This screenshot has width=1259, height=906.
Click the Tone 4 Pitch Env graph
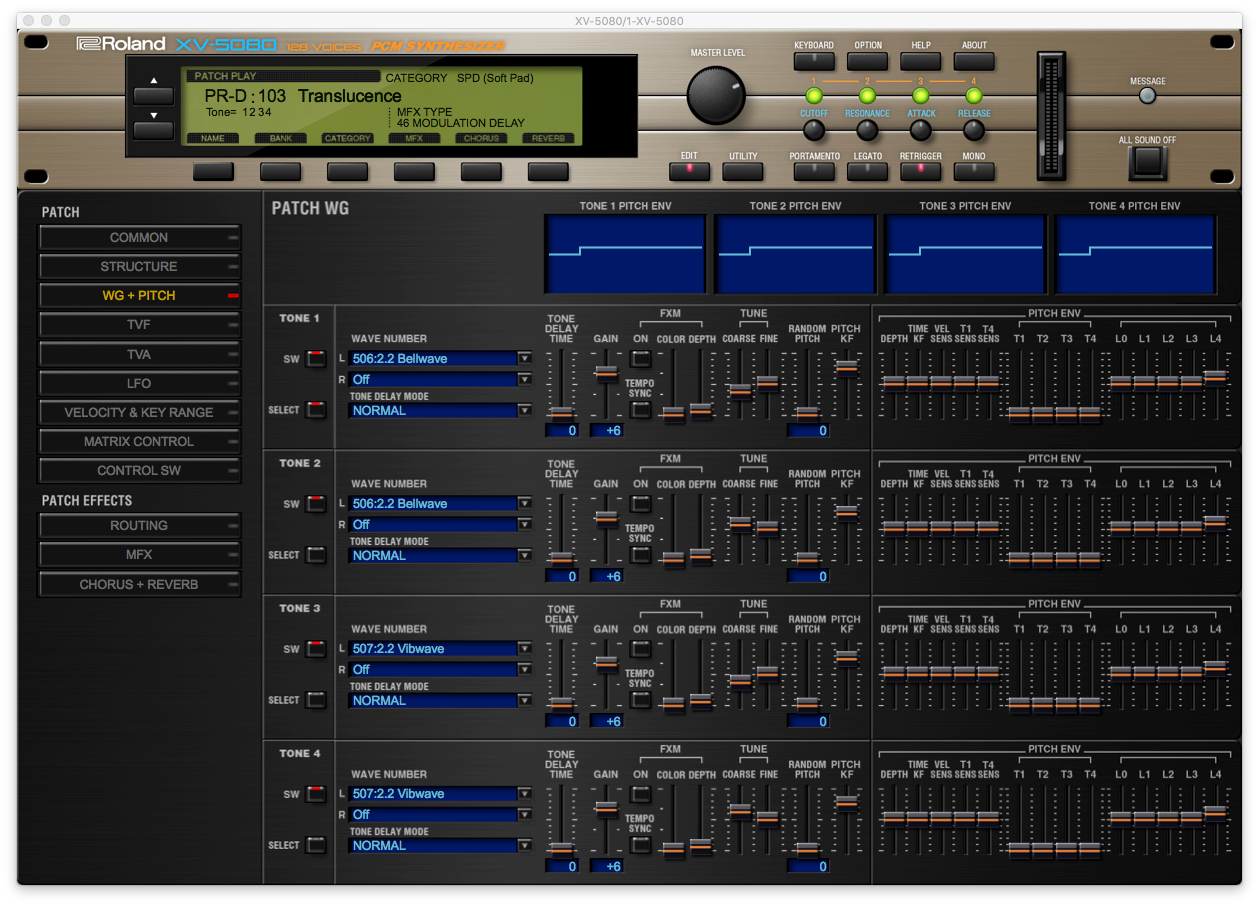point(1135,255)
